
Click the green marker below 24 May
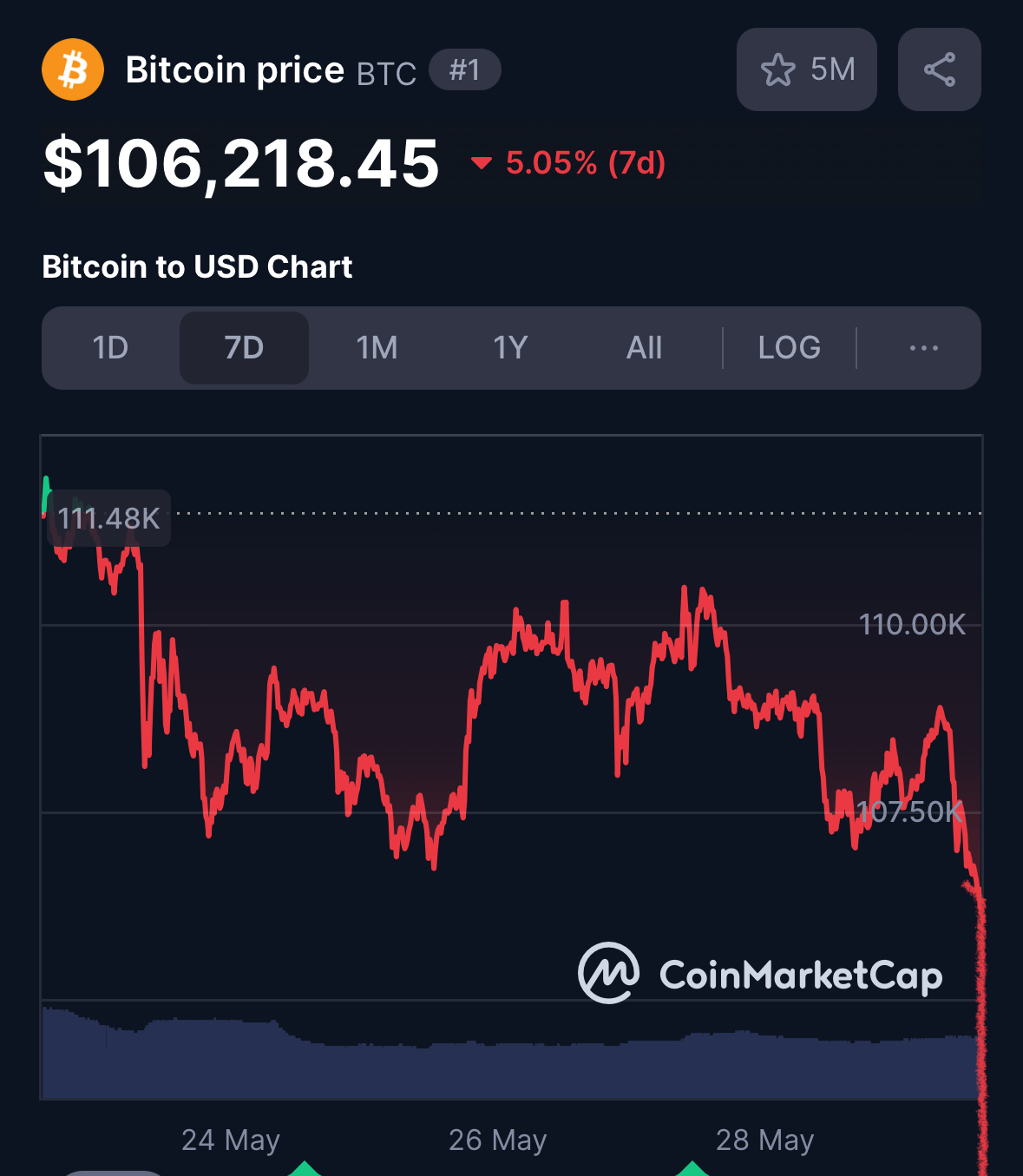click(x=305, y=1168)
